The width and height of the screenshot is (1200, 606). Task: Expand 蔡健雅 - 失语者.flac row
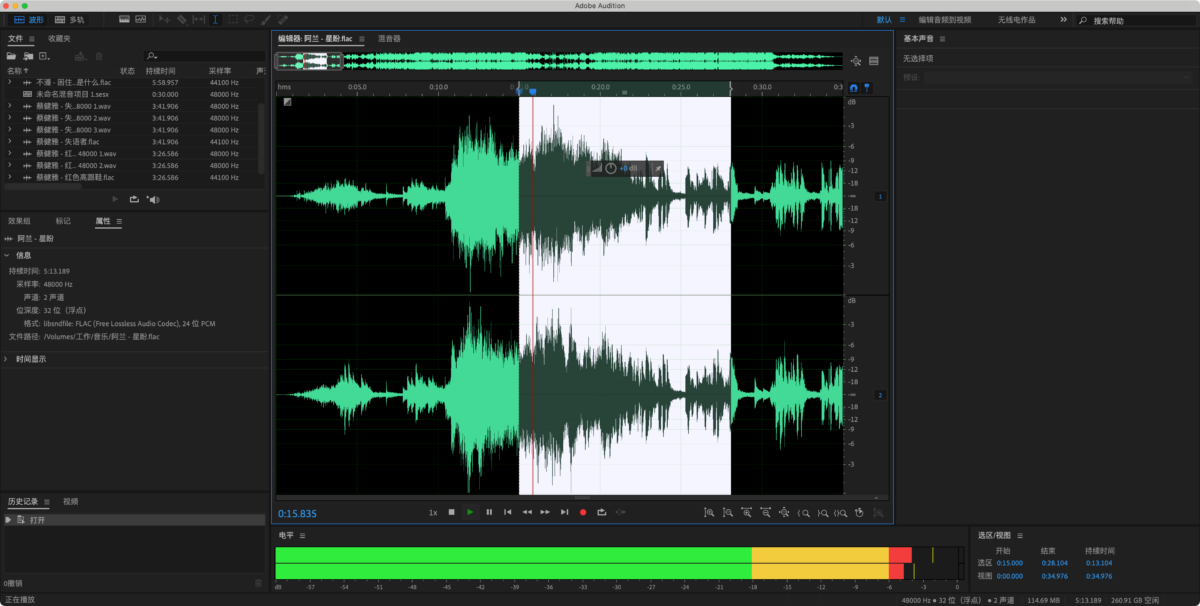(10, 142)
